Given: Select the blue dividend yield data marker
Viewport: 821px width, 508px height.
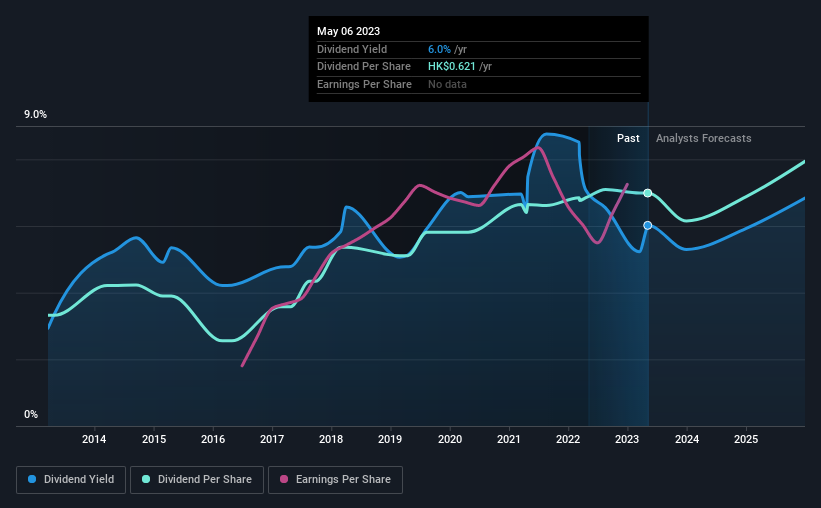Looking at the screenshot, I should point(648,225).
